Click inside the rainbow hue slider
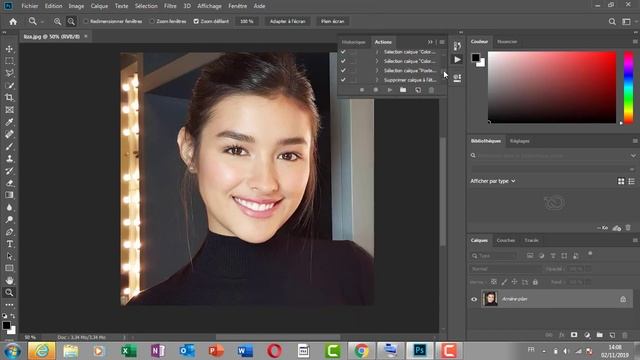640x360 pixels. (629, 87)
